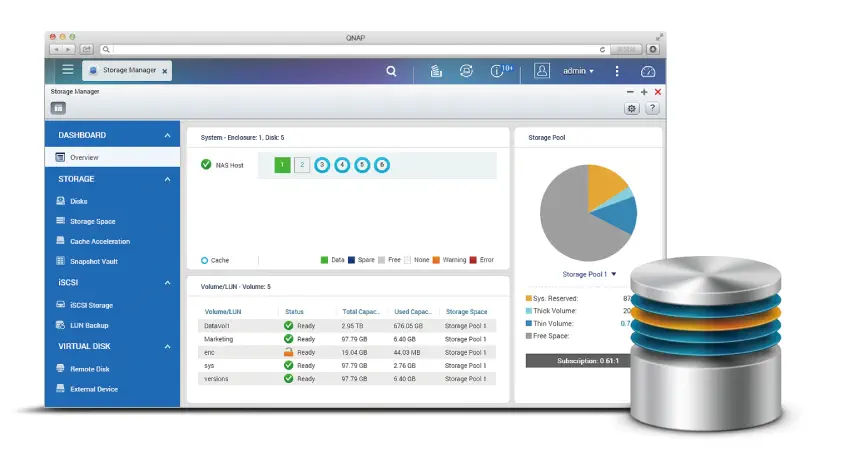Click the Cache legend circle
This screenshot has height=450, width=844.
[x=205, y=261]
